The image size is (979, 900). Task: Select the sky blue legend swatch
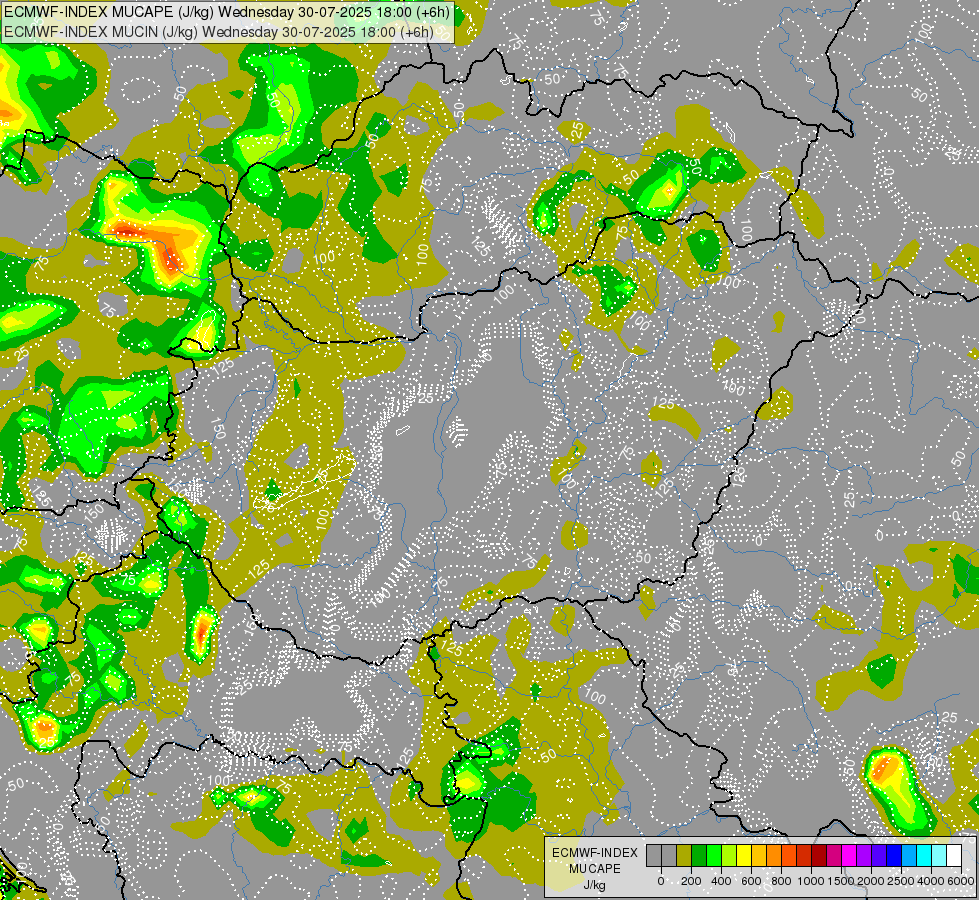910,855
